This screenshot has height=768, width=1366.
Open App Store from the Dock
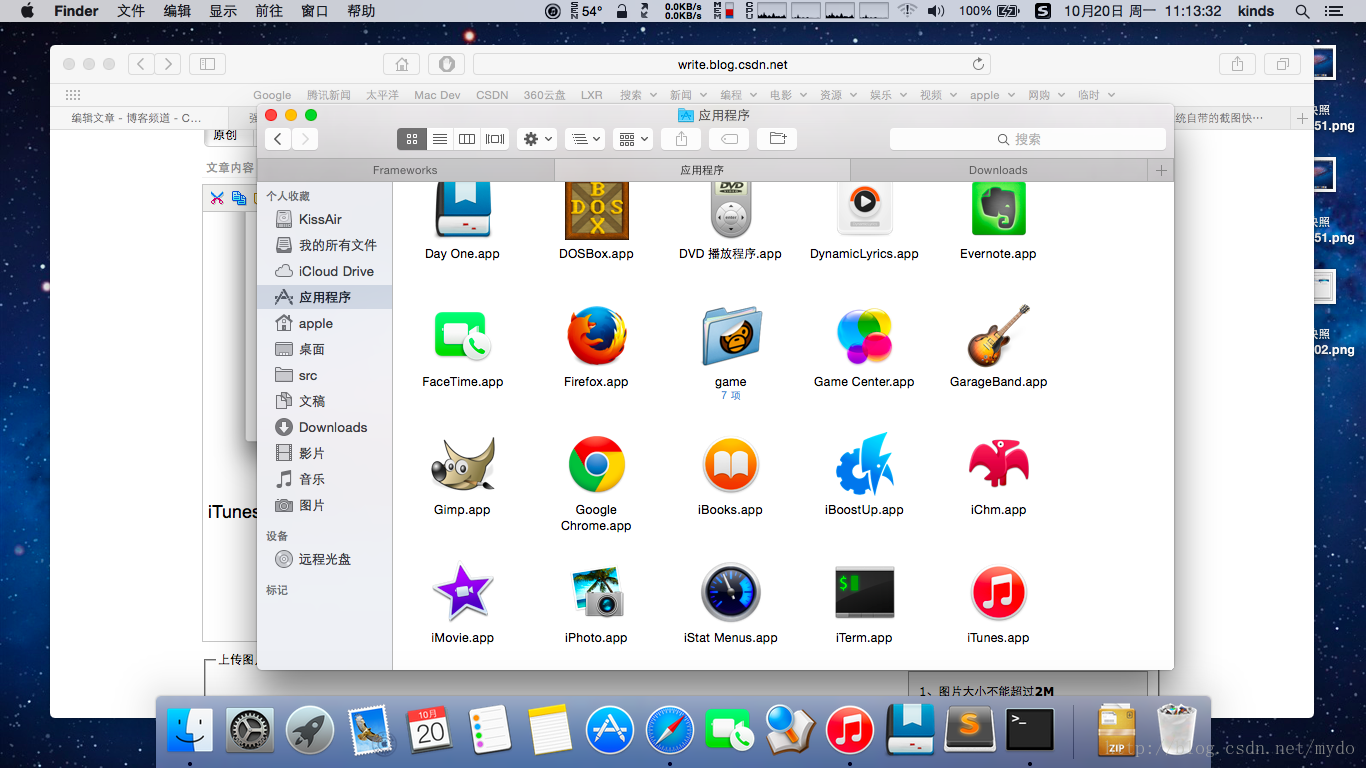(x=610, y=730)
